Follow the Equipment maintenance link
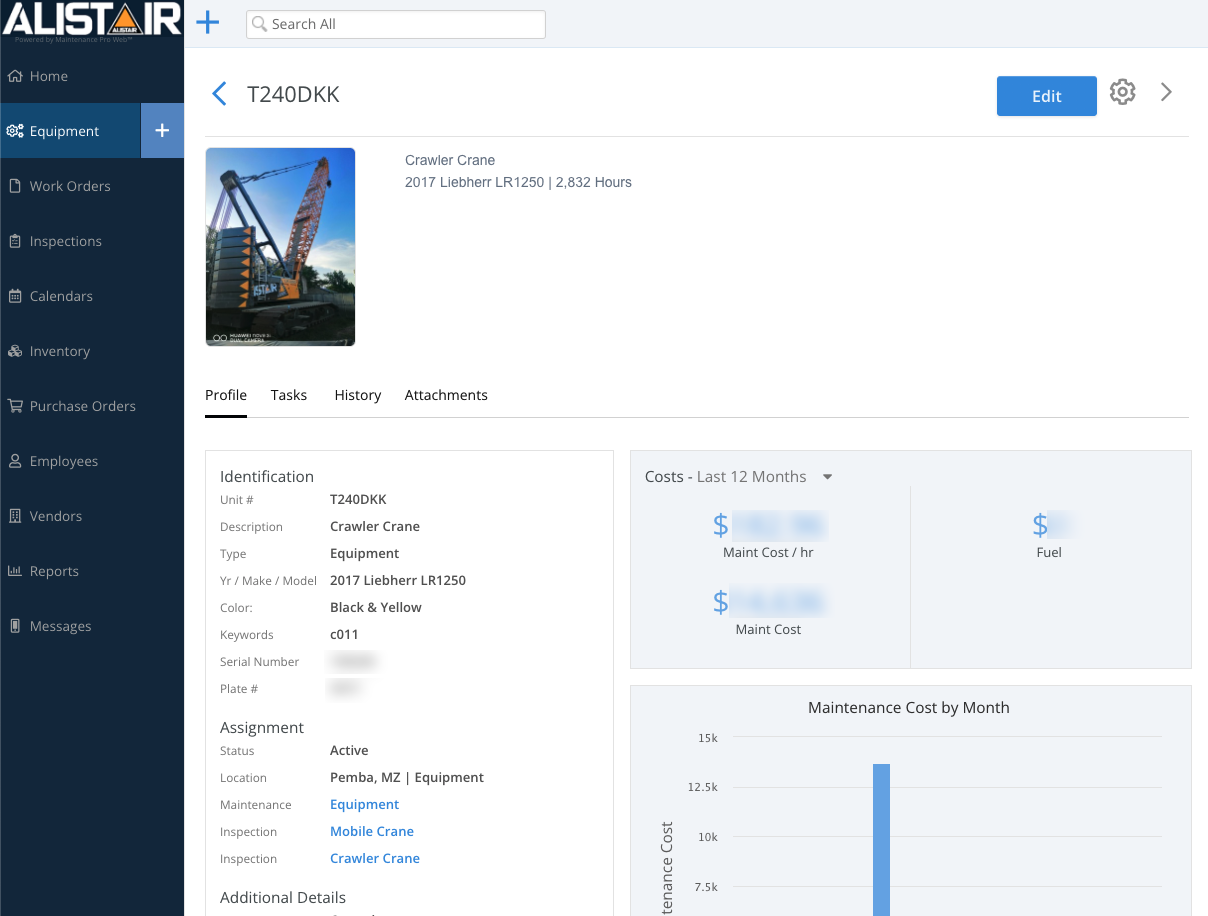 tap(364, 804)
